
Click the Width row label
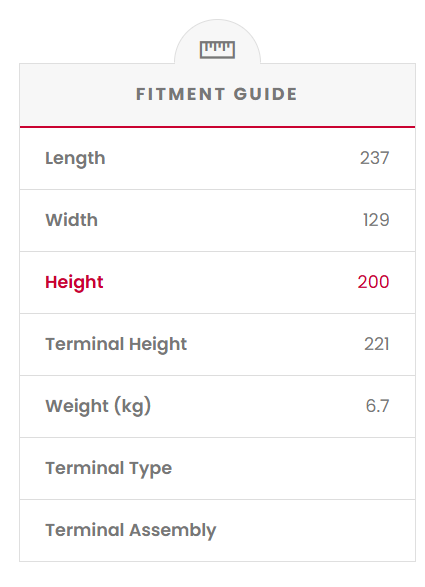[x=72, y=220]
